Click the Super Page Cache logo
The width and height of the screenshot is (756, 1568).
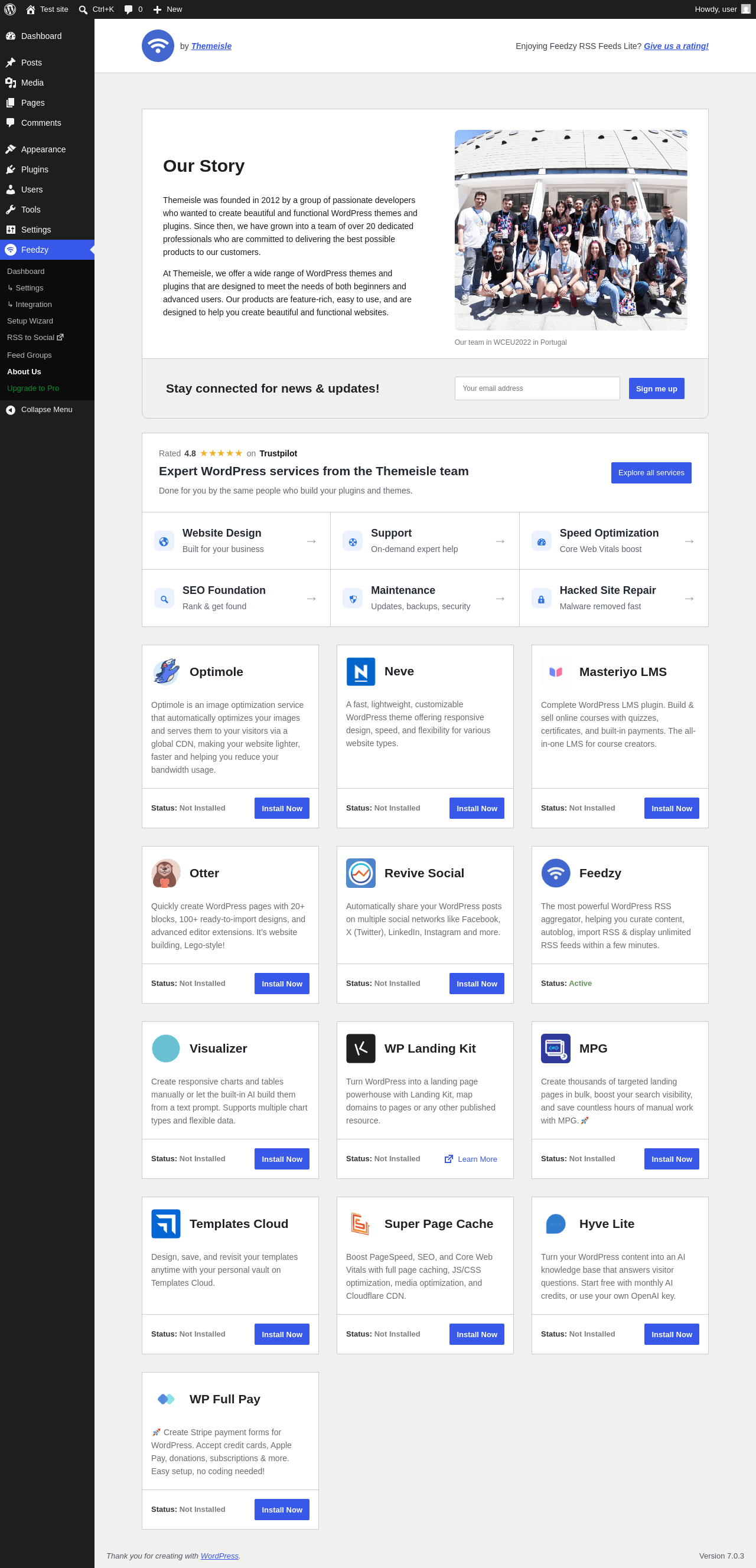(361, 1223)
